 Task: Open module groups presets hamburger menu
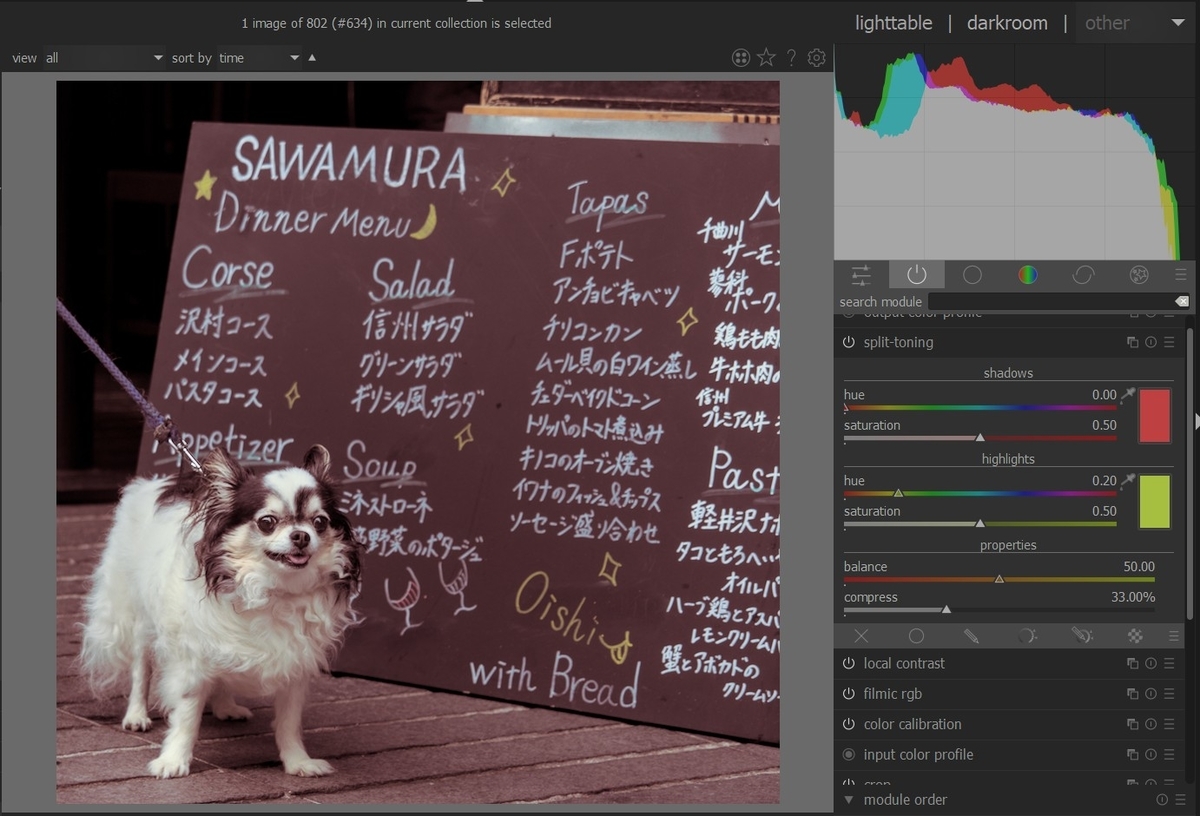coord(1181,275)
